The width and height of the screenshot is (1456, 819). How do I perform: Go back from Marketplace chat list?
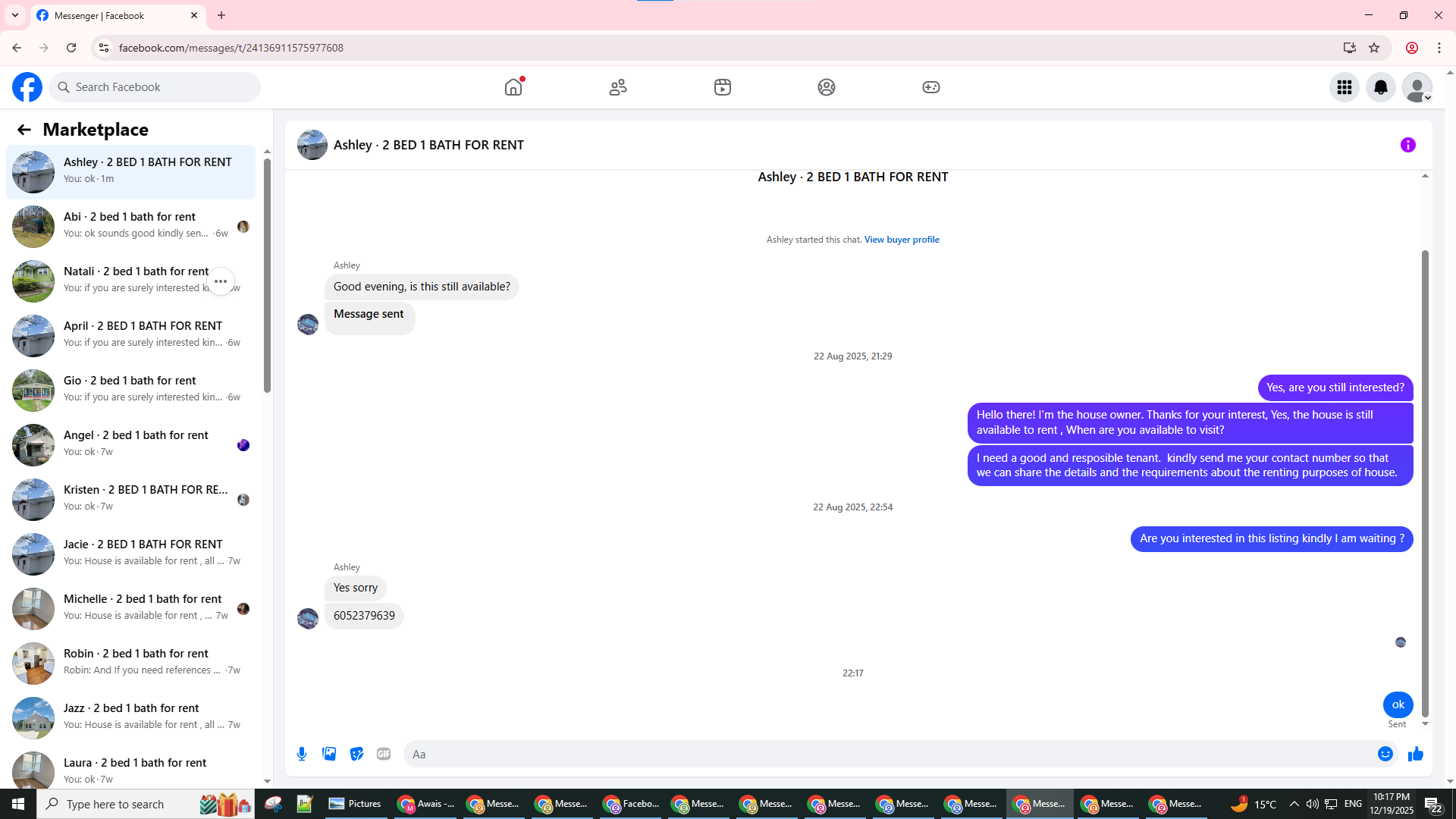click(24, 130)
